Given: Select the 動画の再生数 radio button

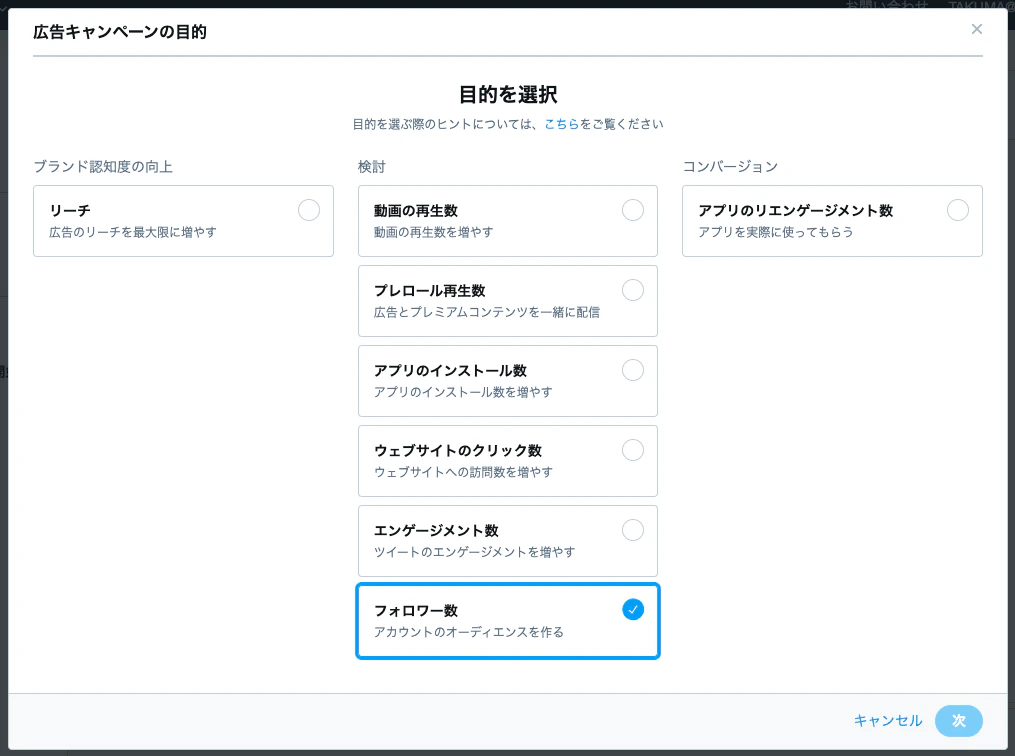Looking at the screenshot, I should [x=633, y=210].
